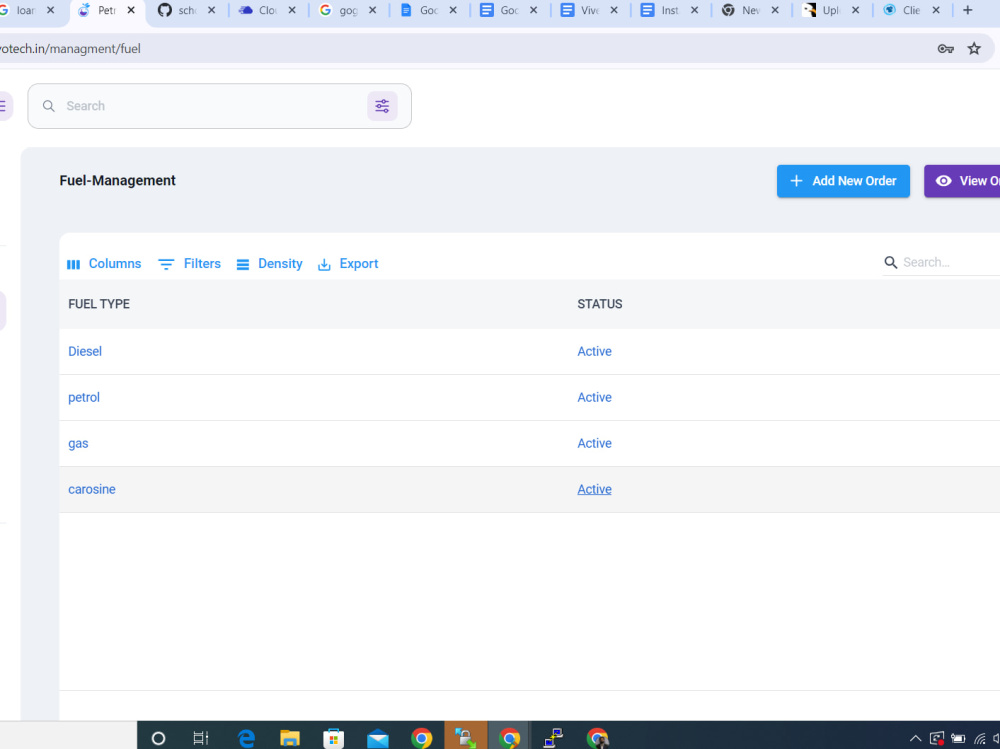1000x749 pixels.
Task: Open the Diesel fuel type link
Action: coord(85,352)
